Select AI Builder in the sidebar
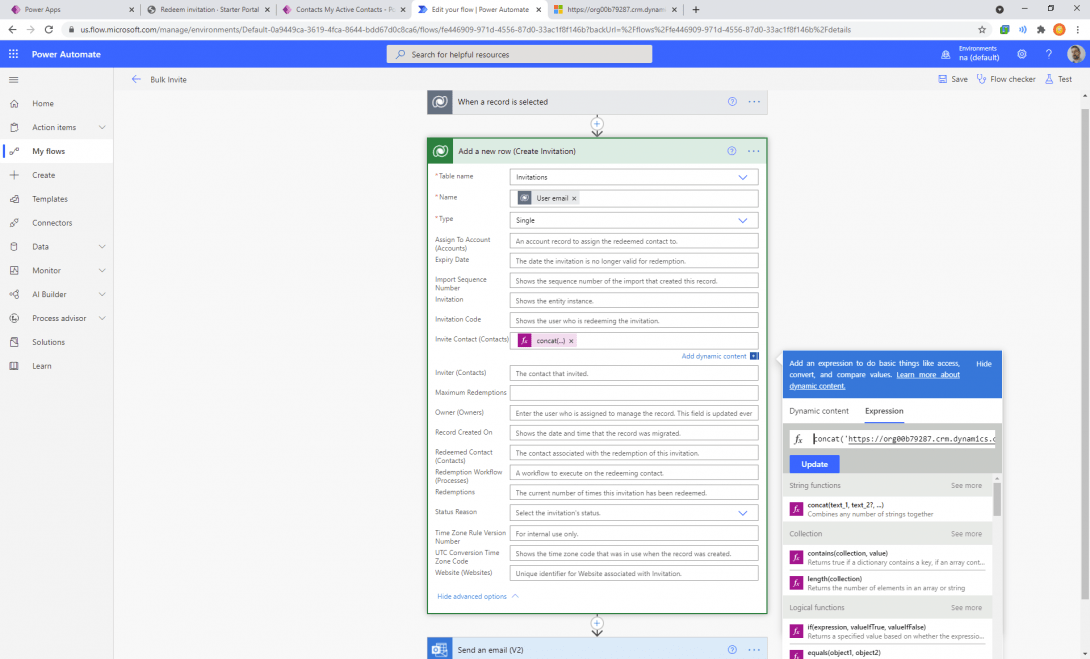1090x659 pixels. coord(53,294)
